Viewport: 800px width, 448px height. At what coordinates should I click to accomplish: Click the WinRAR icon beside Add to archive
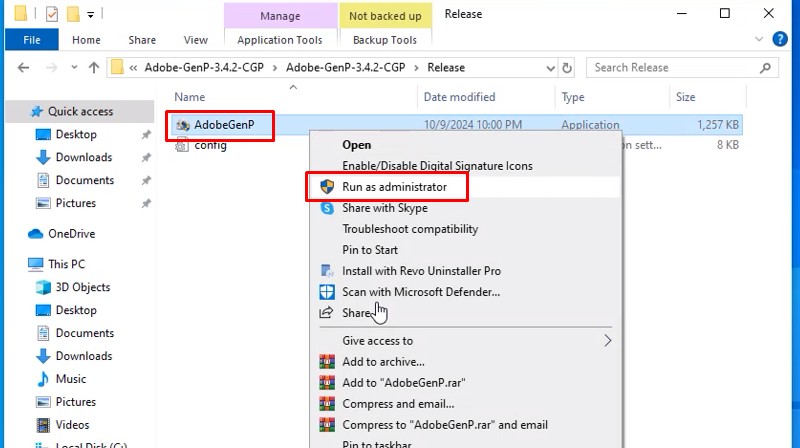coord(326,362)
